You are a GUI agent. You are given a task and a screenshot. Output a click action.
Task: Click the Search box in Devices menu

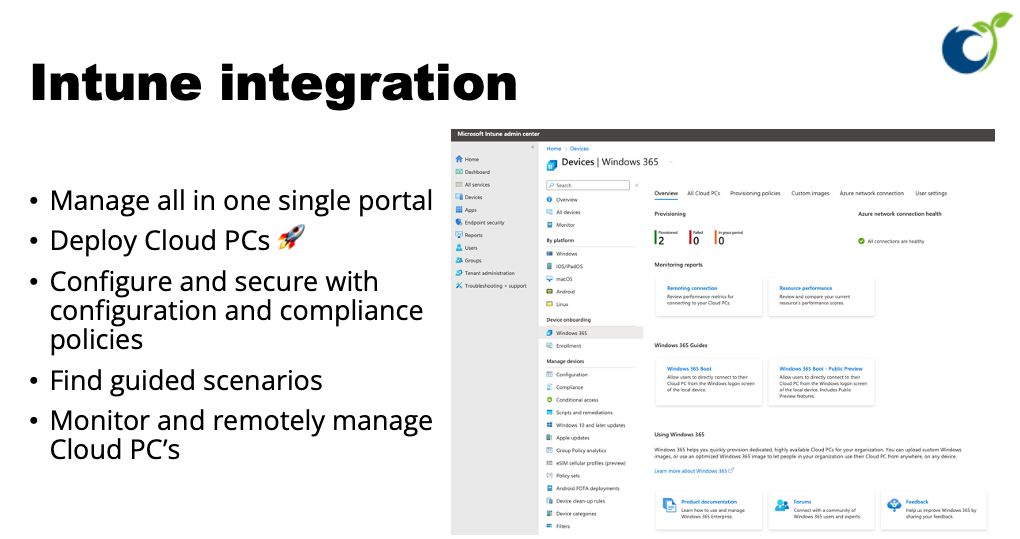pos(588,185)
